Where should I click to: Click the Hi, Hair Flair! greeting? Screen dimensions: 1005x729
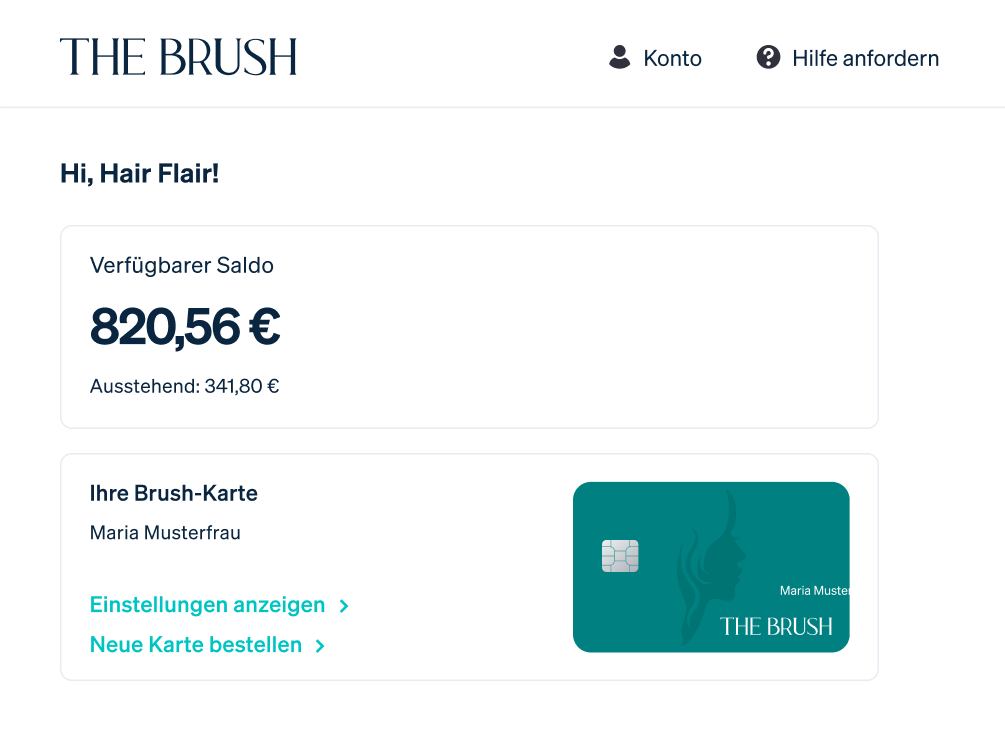pos(139,174)
